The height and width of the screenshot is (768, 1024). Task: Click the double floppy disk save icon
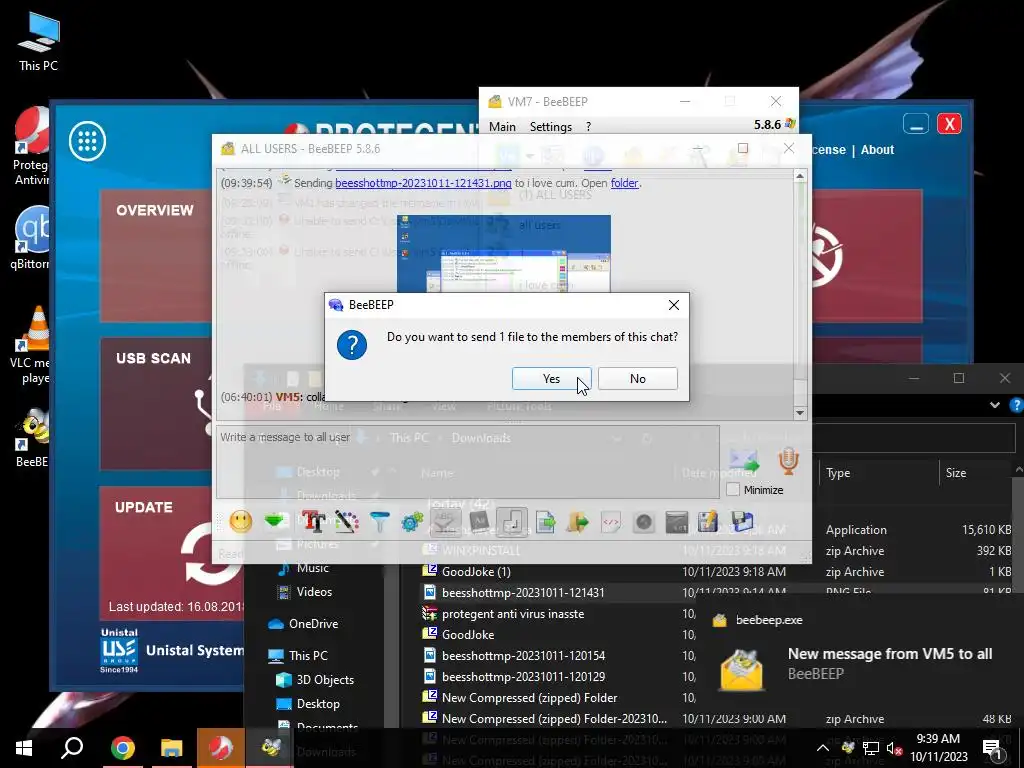pos(742,522)
